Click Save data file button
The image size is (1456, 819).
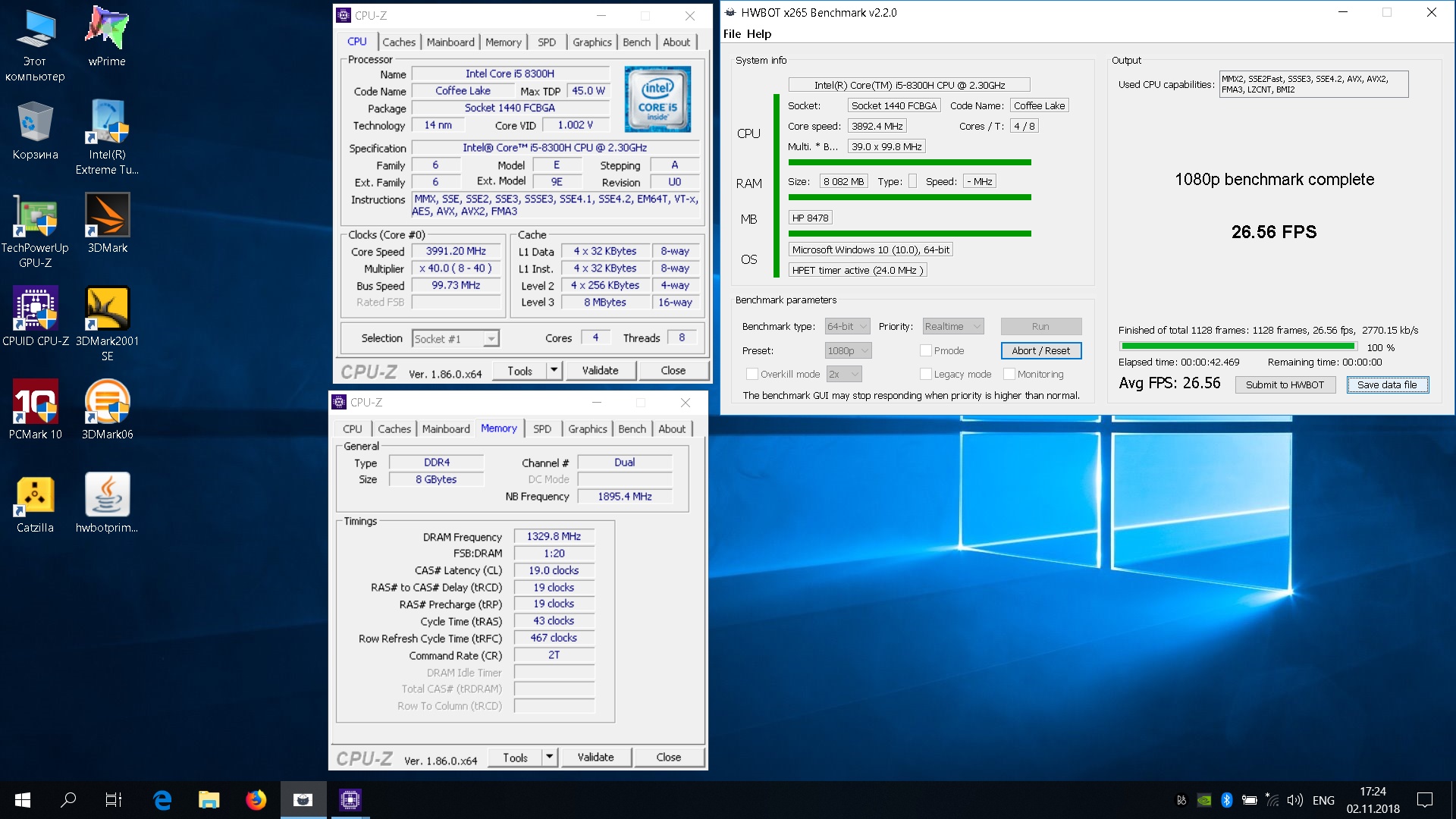pos(1387,384)
